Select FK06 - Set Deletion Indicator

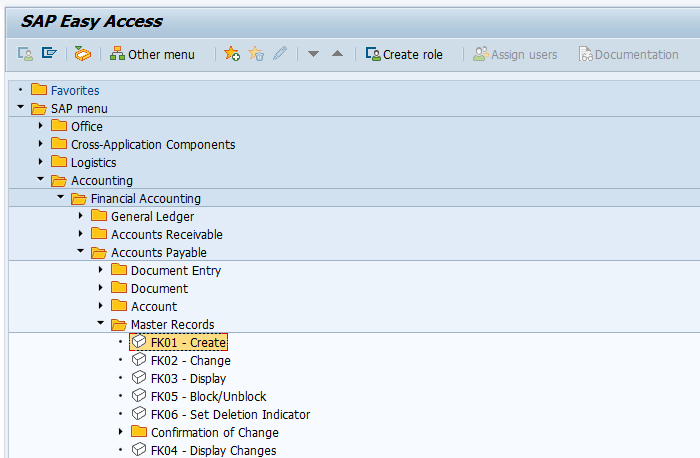230,415
